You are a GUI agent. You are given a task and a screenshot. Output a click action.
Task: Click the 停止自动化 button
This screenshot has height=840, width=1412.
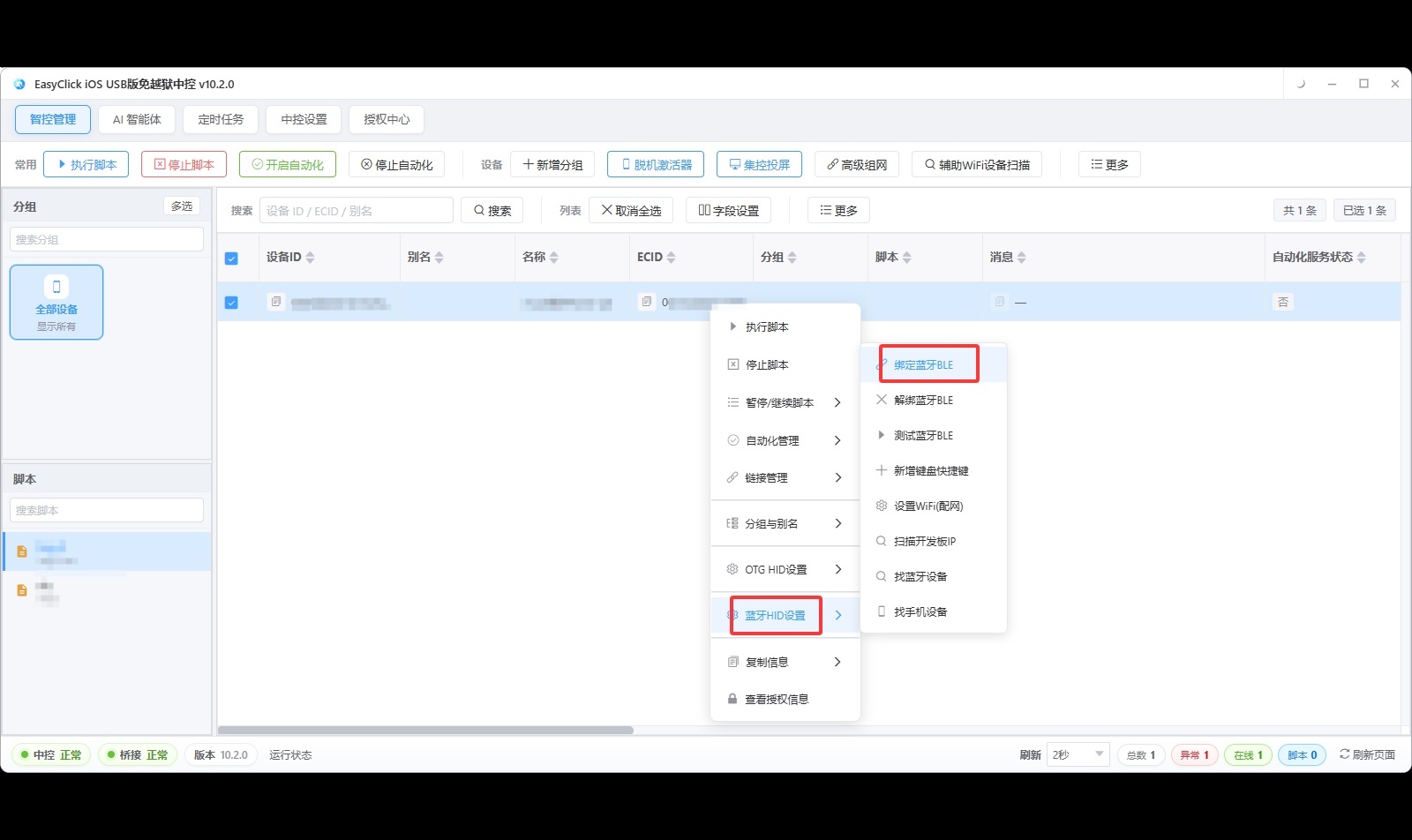click(396, 164)
